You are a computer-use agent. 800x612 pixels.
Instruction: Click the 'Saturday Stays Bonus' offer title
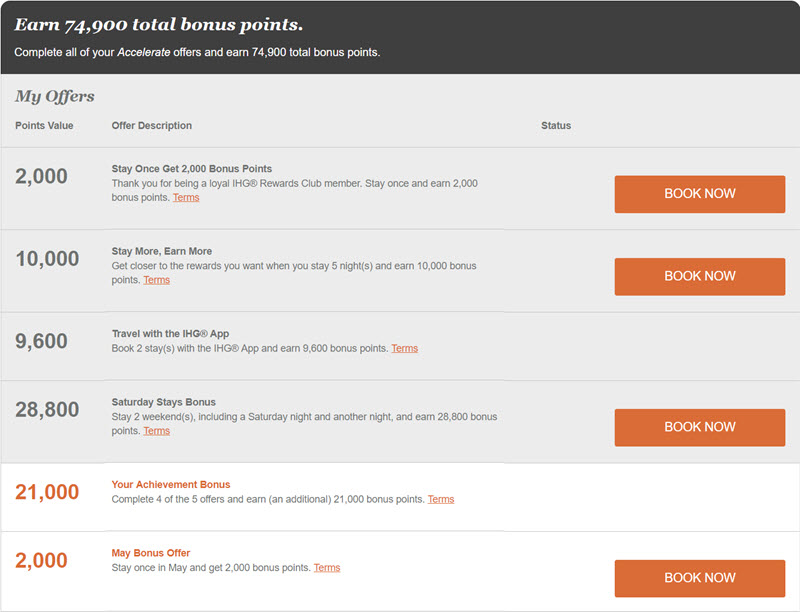[163, 402]
